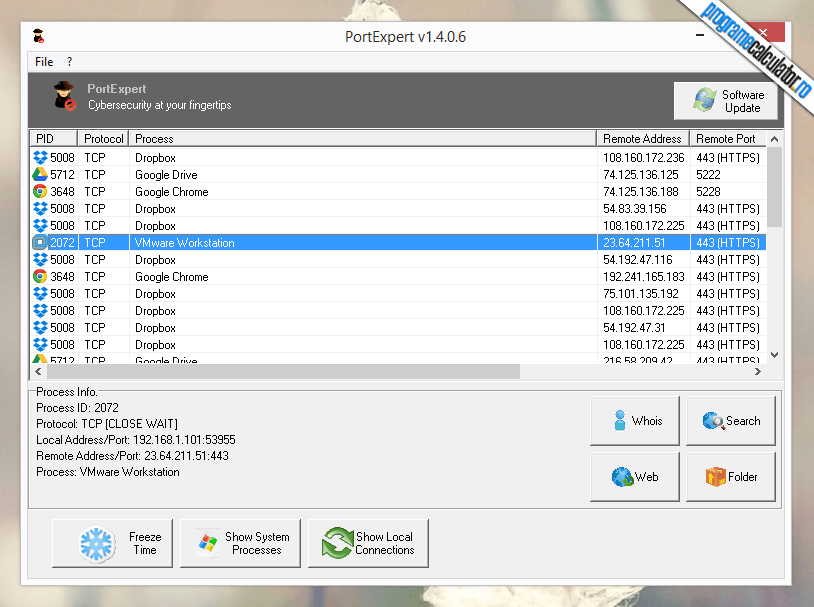Click the Protocol column header
The width and height of the screenshot is (814, 607).
[104, 139]
